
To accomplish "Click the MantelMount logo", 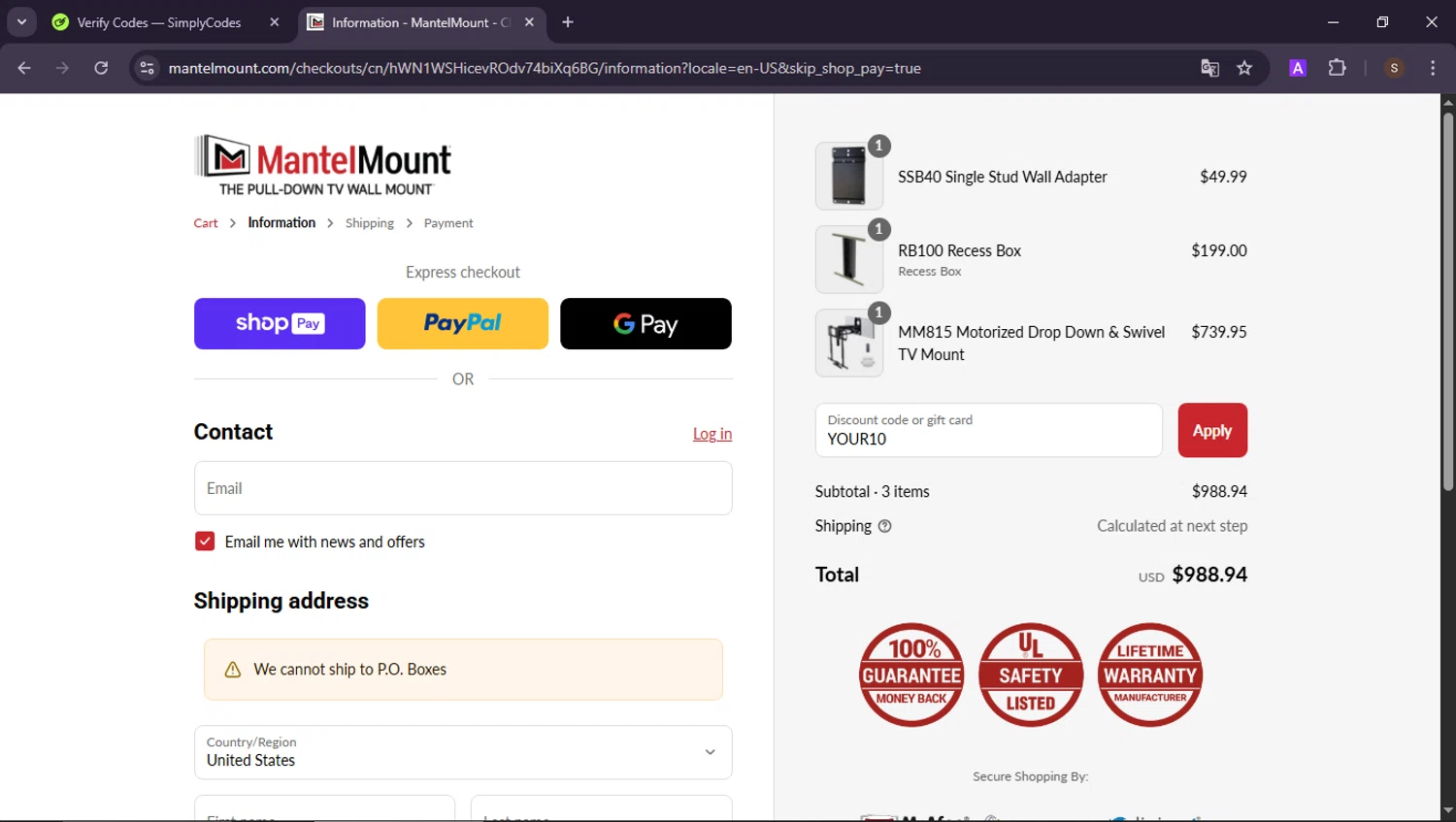I will pos(323,165).
